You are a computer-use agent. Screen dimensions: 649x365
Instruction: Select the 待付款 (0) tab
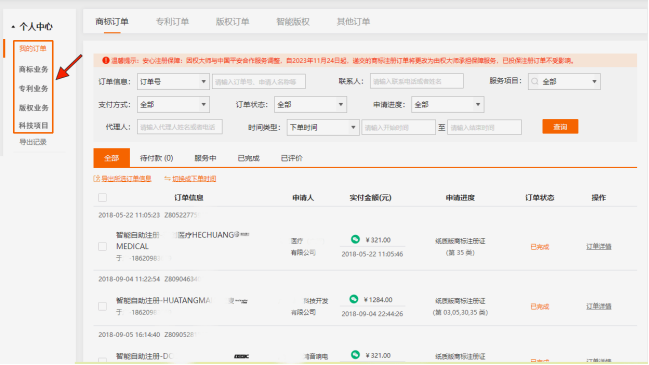pos(156,158)
